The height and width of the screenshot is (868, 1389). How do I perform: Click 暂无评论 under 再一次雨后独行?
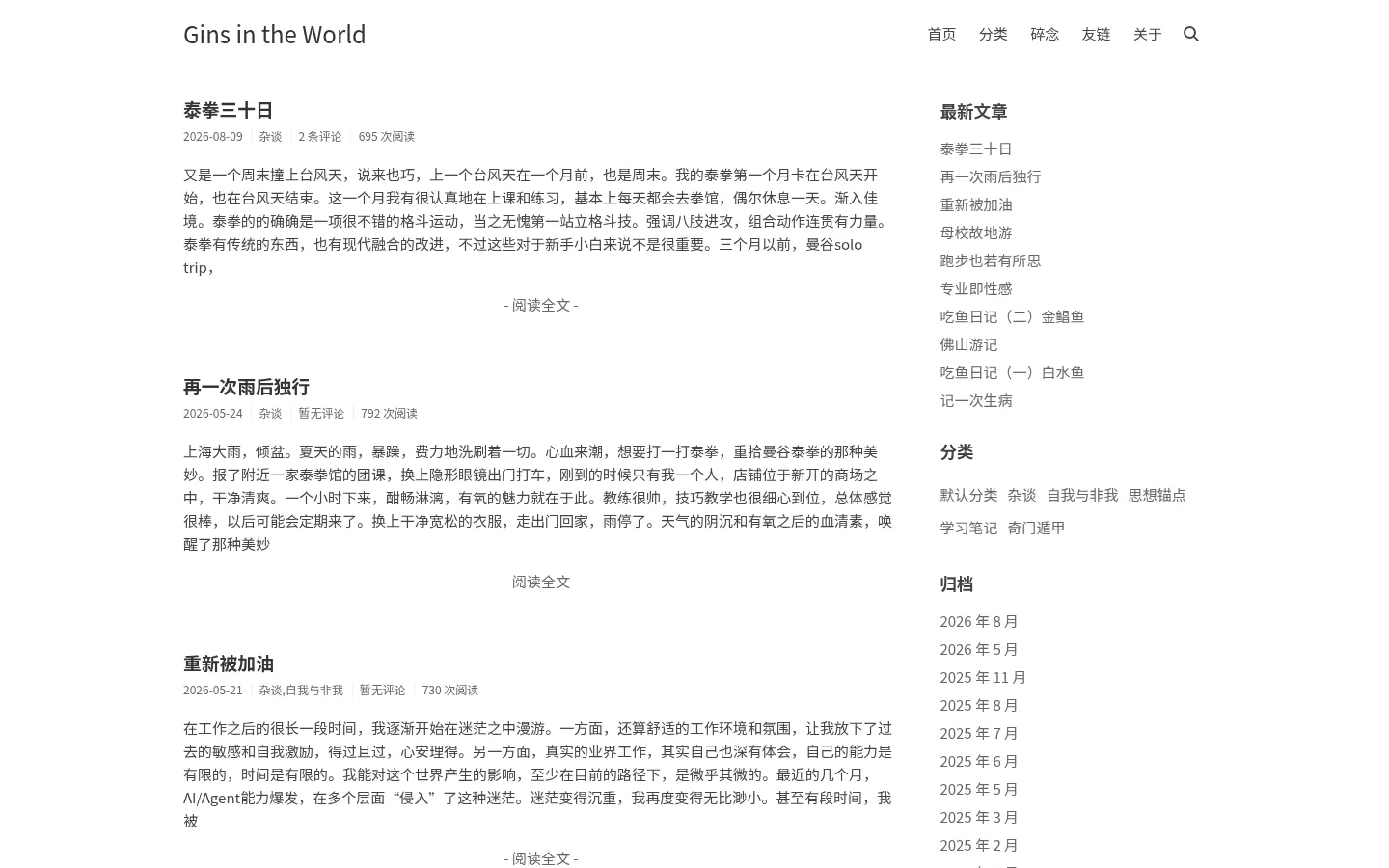[321, 414]
